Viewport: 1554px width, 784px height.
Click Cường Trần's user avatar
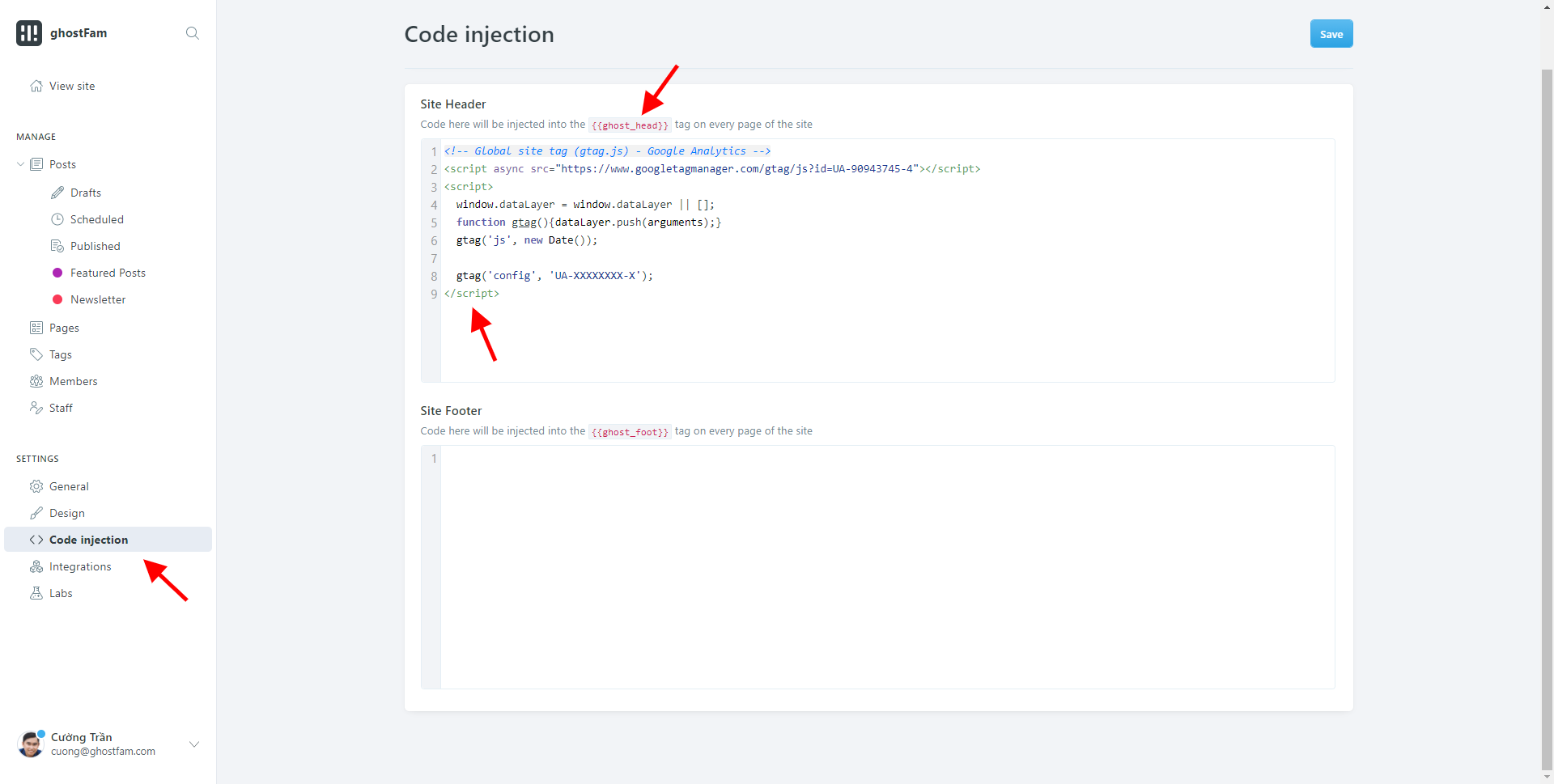pyautogui.click(x=31, y=744)
